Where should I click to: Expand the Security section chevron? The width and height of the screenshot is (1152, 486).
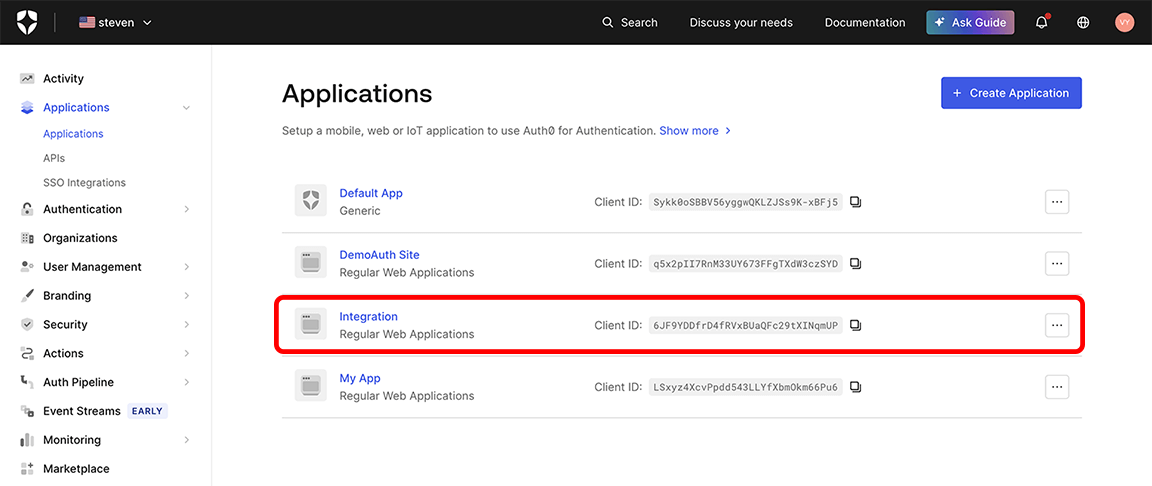tap(187, 324)
